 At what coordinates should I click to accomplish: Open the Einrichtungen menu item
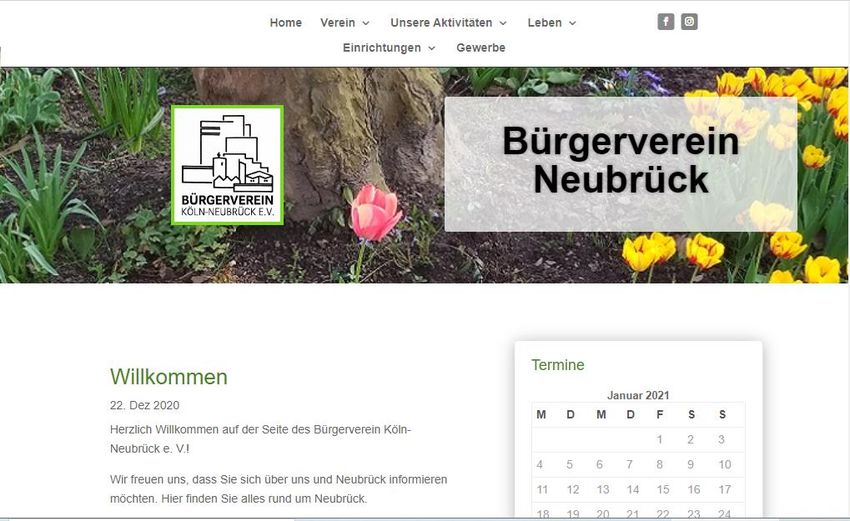tap(382, 48)
